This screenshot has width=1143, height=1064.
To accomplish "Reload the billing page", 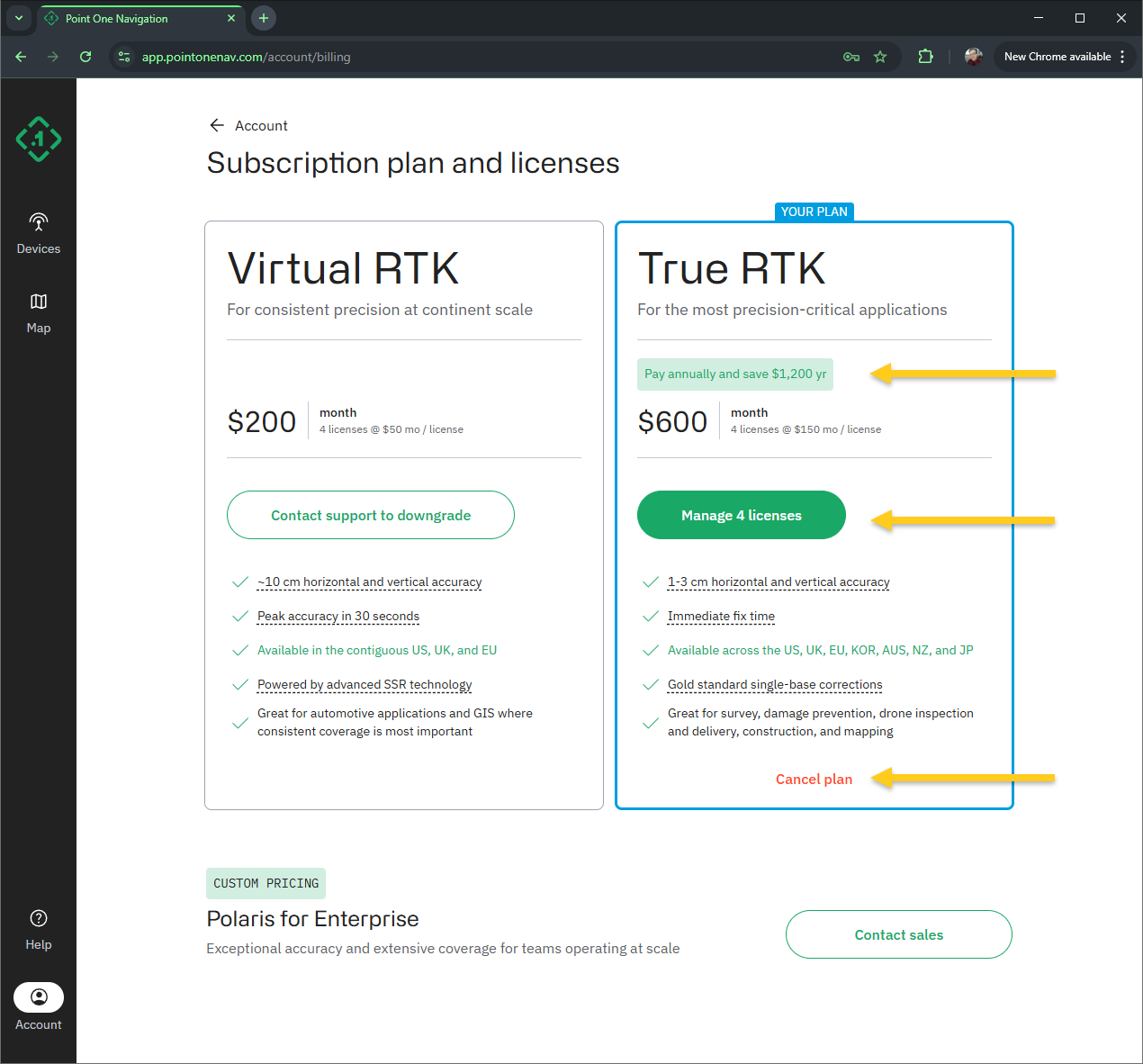I will click(85, 57).
